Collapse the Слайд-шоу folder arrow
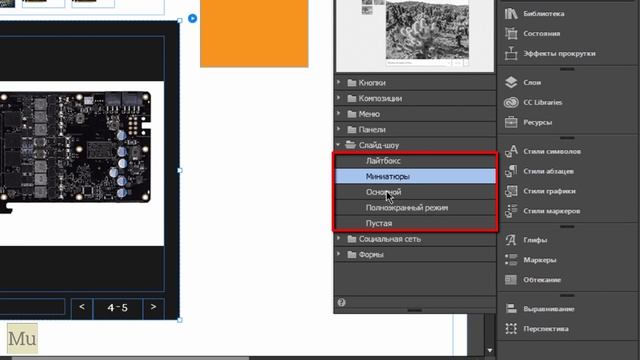Image resolution: width=640 pixels, height=360 pixels. [338, 144]
